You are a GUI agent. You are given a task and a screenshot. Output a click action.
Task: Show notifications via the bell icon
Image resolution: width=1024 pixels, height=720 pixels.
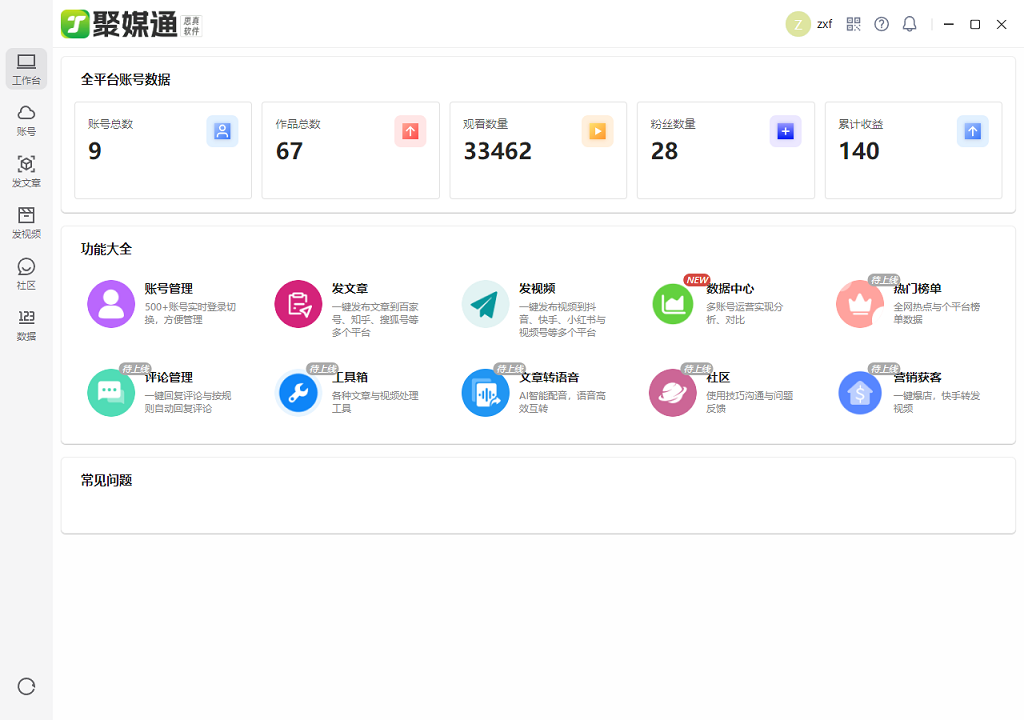pyautogui.click(x=909, y=24)
